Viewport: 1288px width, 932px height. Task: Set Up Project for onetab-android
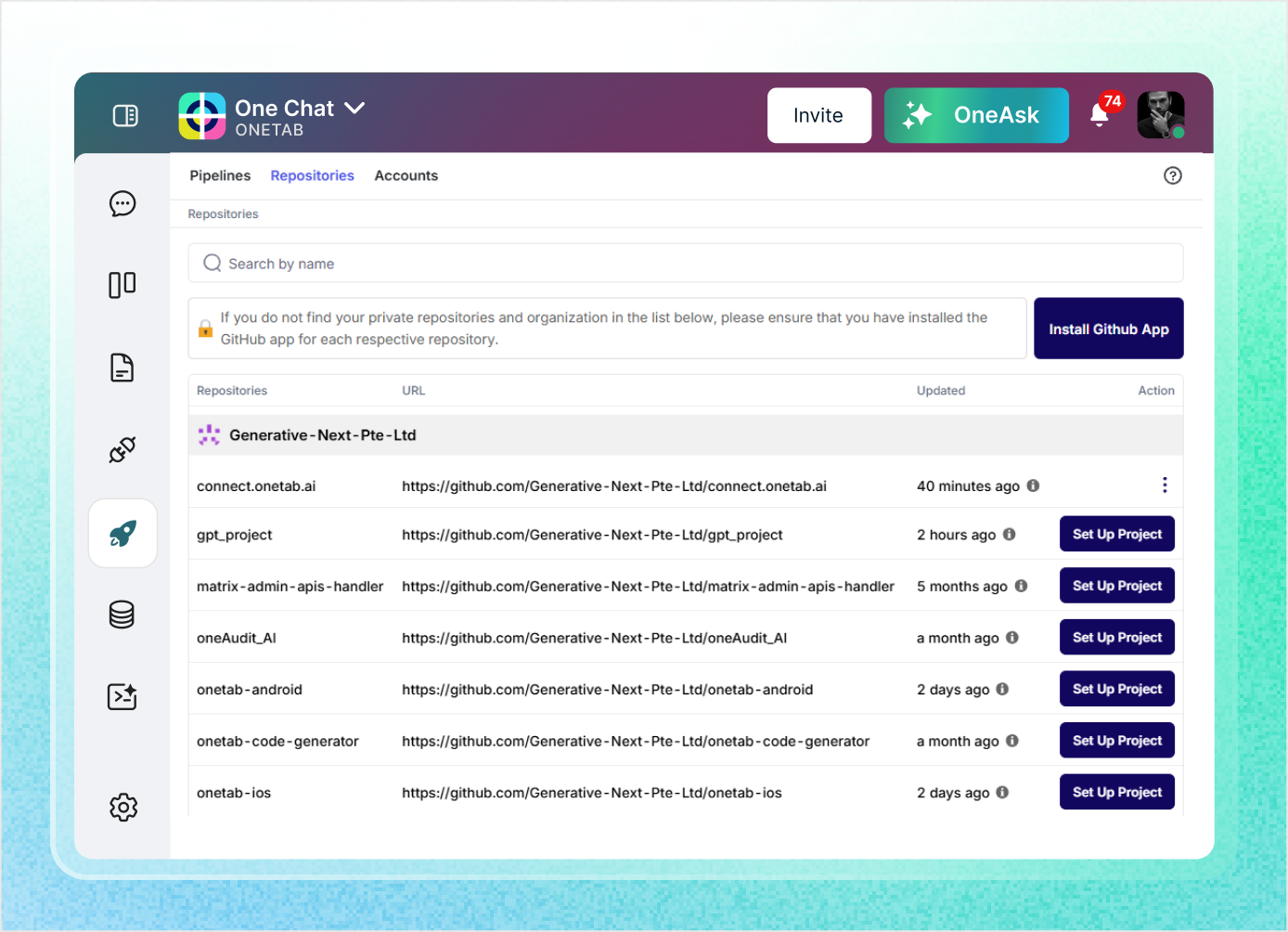tap(1117, 689)
